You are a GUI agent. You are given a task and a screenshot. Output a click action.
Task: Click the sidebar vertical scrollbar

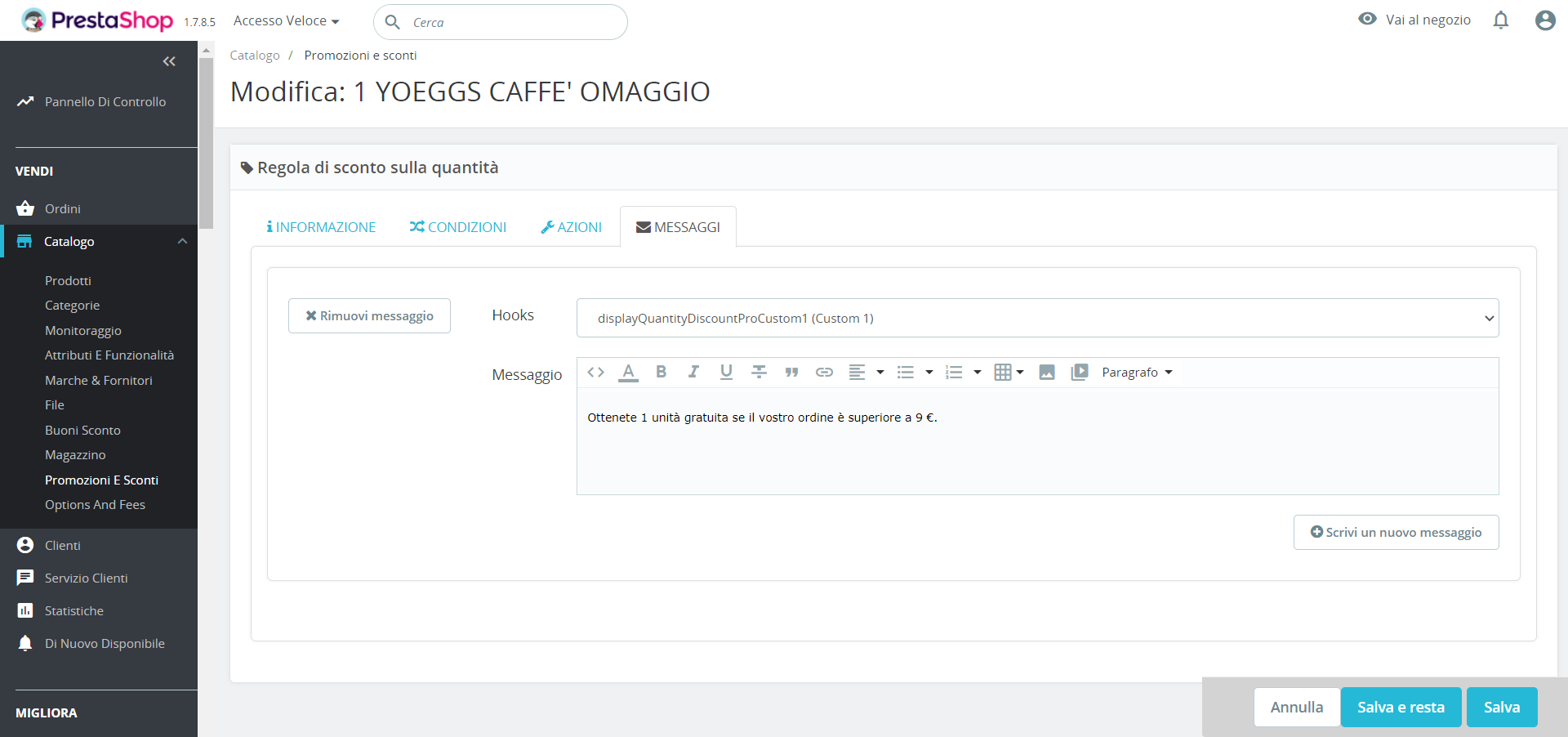tap(207, 143)
